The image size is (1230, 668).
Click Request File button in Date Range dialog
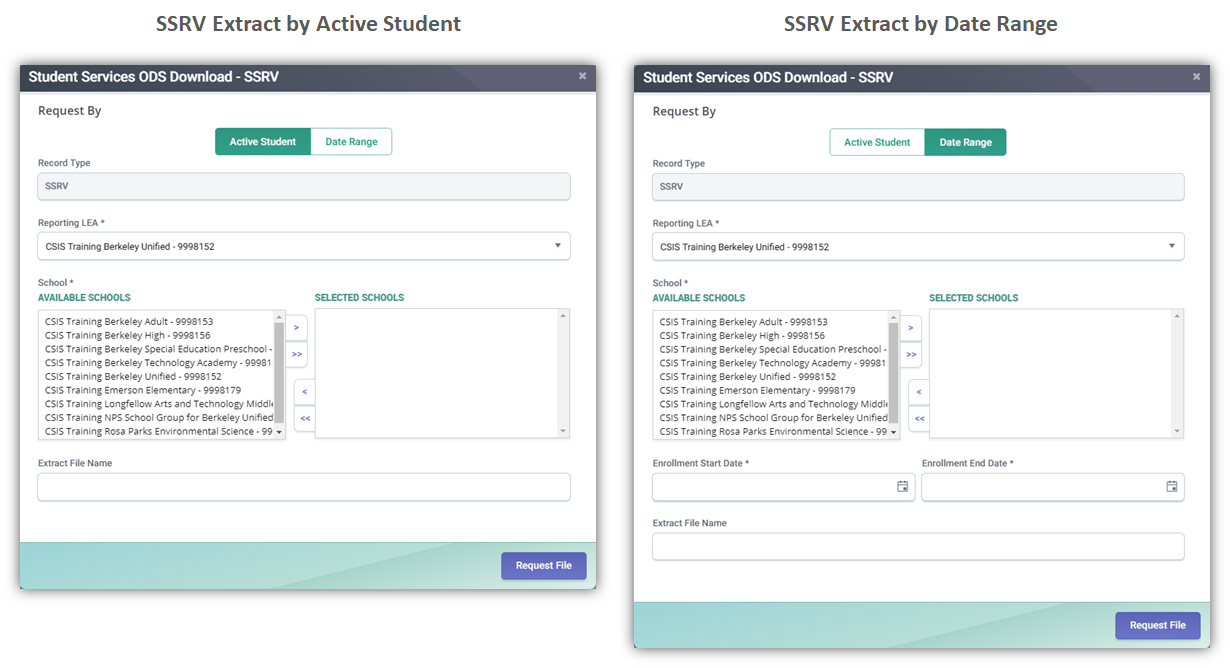click(x=1158, y=625)
